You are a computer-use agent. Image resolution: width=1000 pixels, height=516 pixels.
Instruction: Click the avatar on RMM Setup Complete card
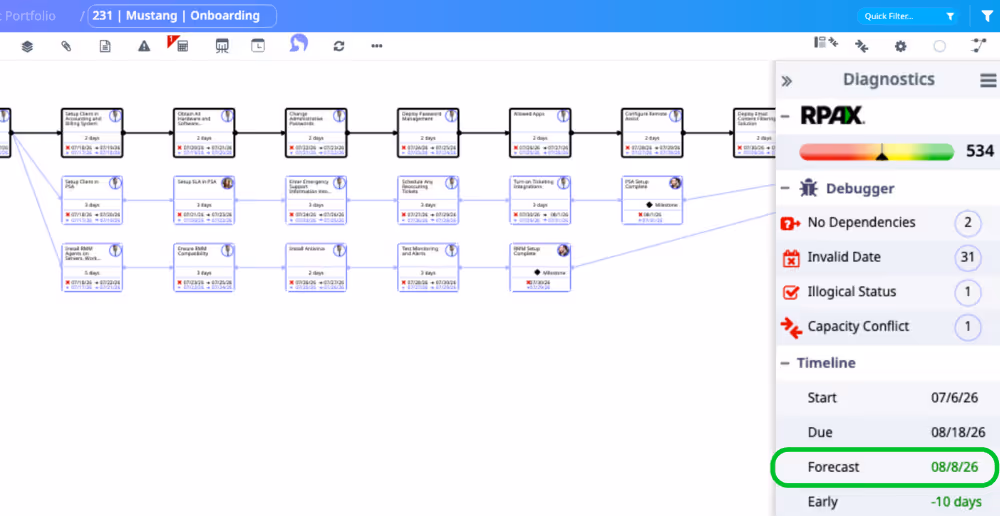pos(563,251)
